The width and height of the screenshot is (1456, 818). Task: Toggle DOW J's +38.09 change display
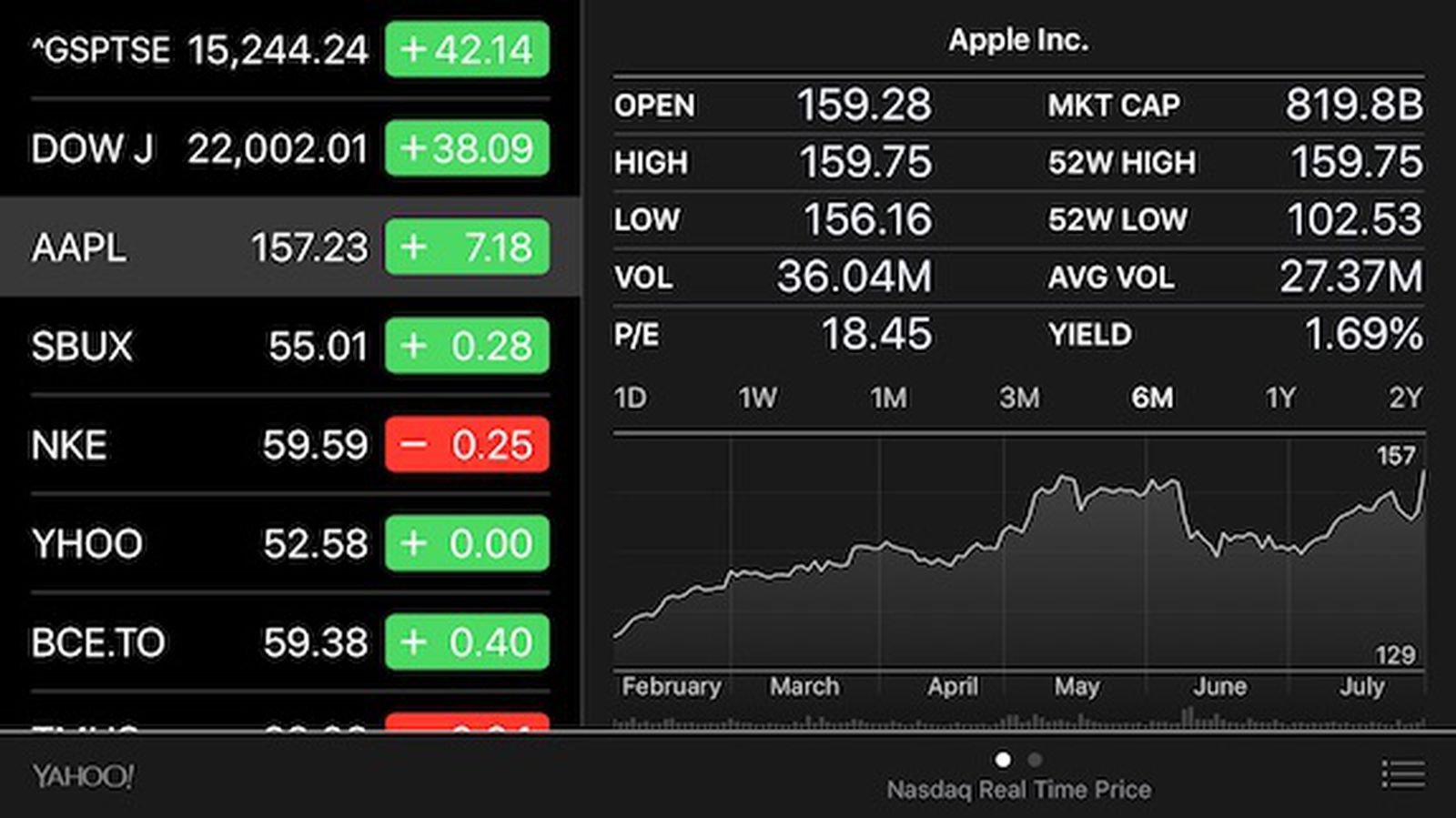[466, 148]
